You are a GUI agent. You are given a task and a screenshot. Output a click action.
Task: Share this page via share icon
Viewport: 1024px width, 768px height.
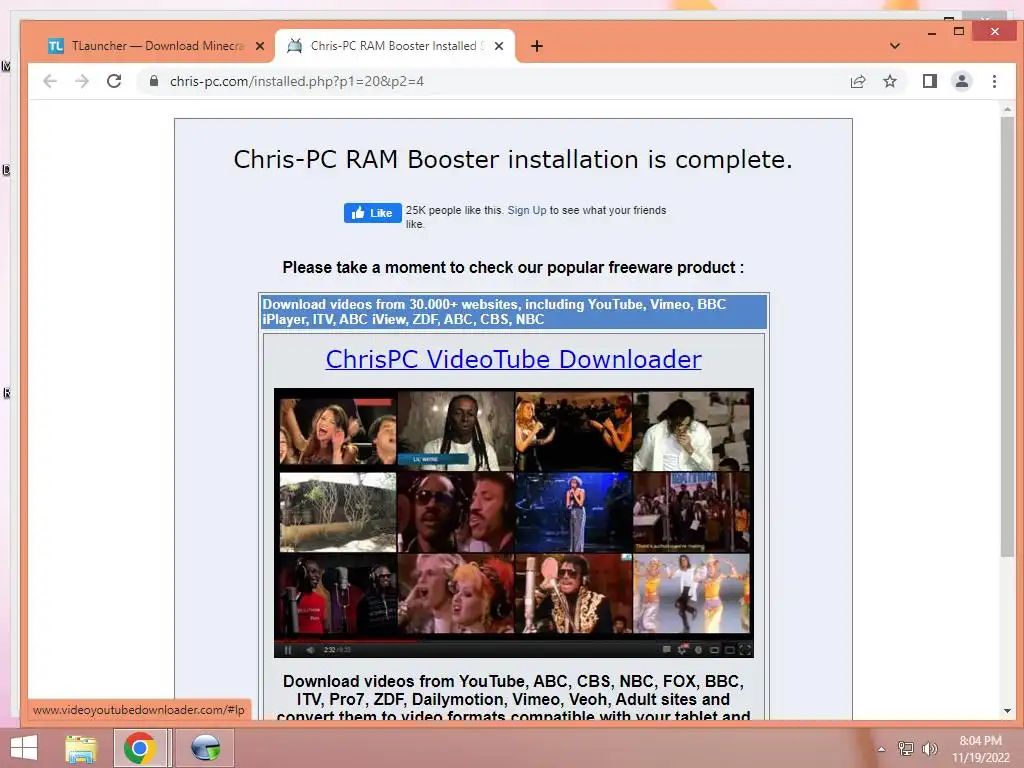857,81
